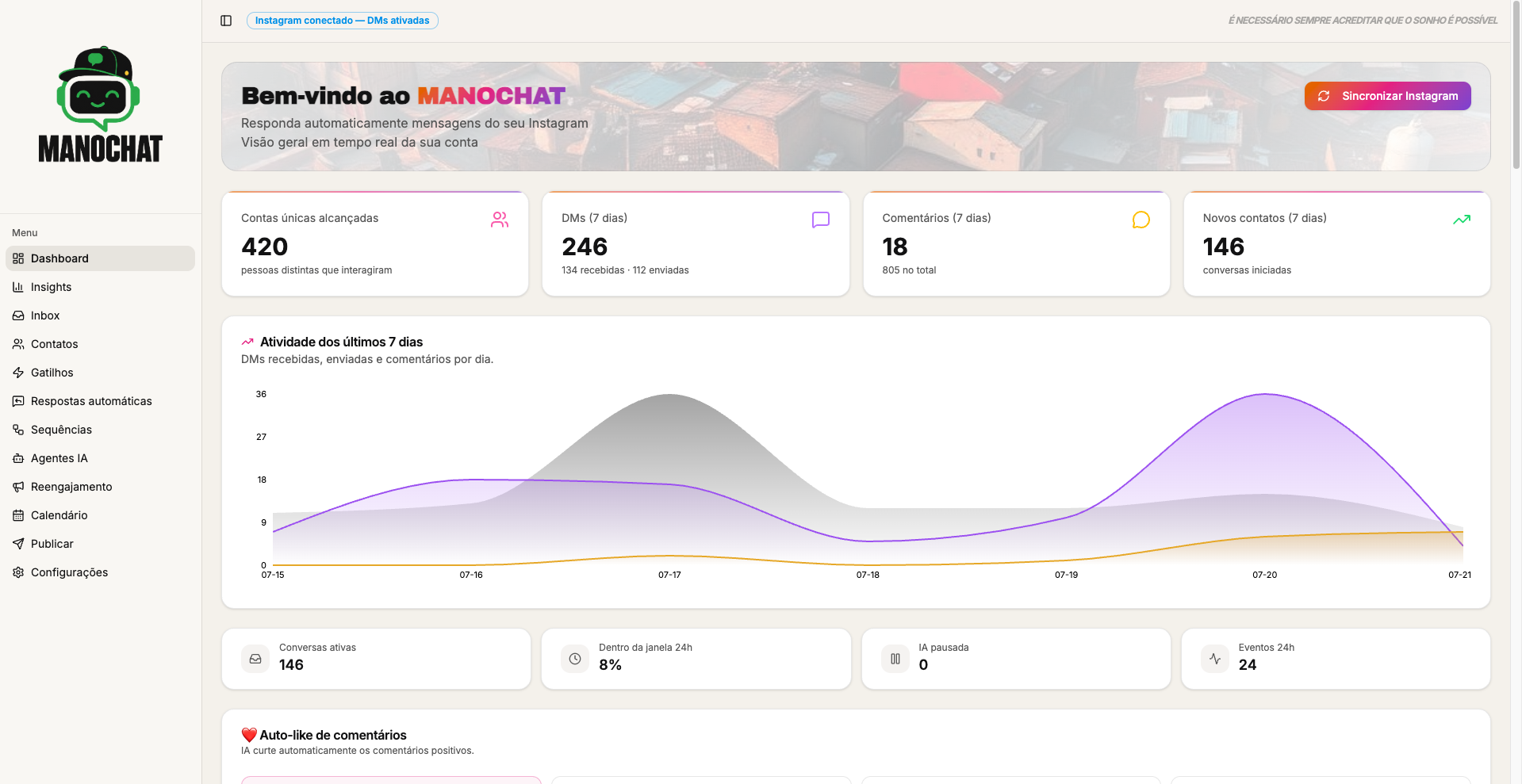This screenshot has height=784, width=1522.
Task: Click the Configurações gear icon
Action: click(x=18, y=572)
